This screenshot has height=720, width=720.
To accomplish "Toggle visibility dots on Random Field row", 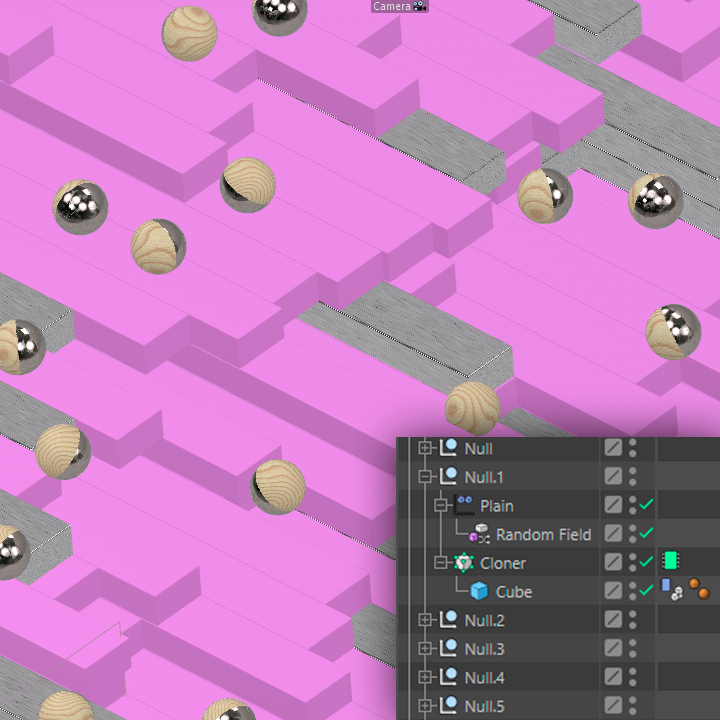I will pos(633,534).
